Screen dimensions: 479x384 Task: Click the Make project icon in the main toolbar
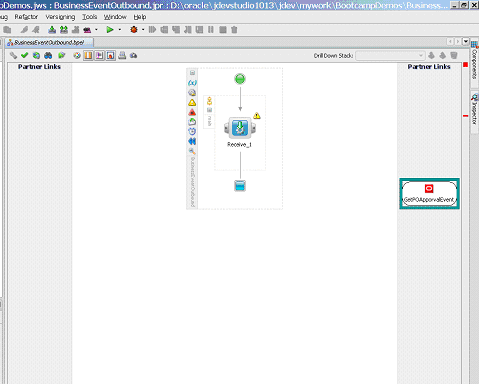[x=52, y=30]
